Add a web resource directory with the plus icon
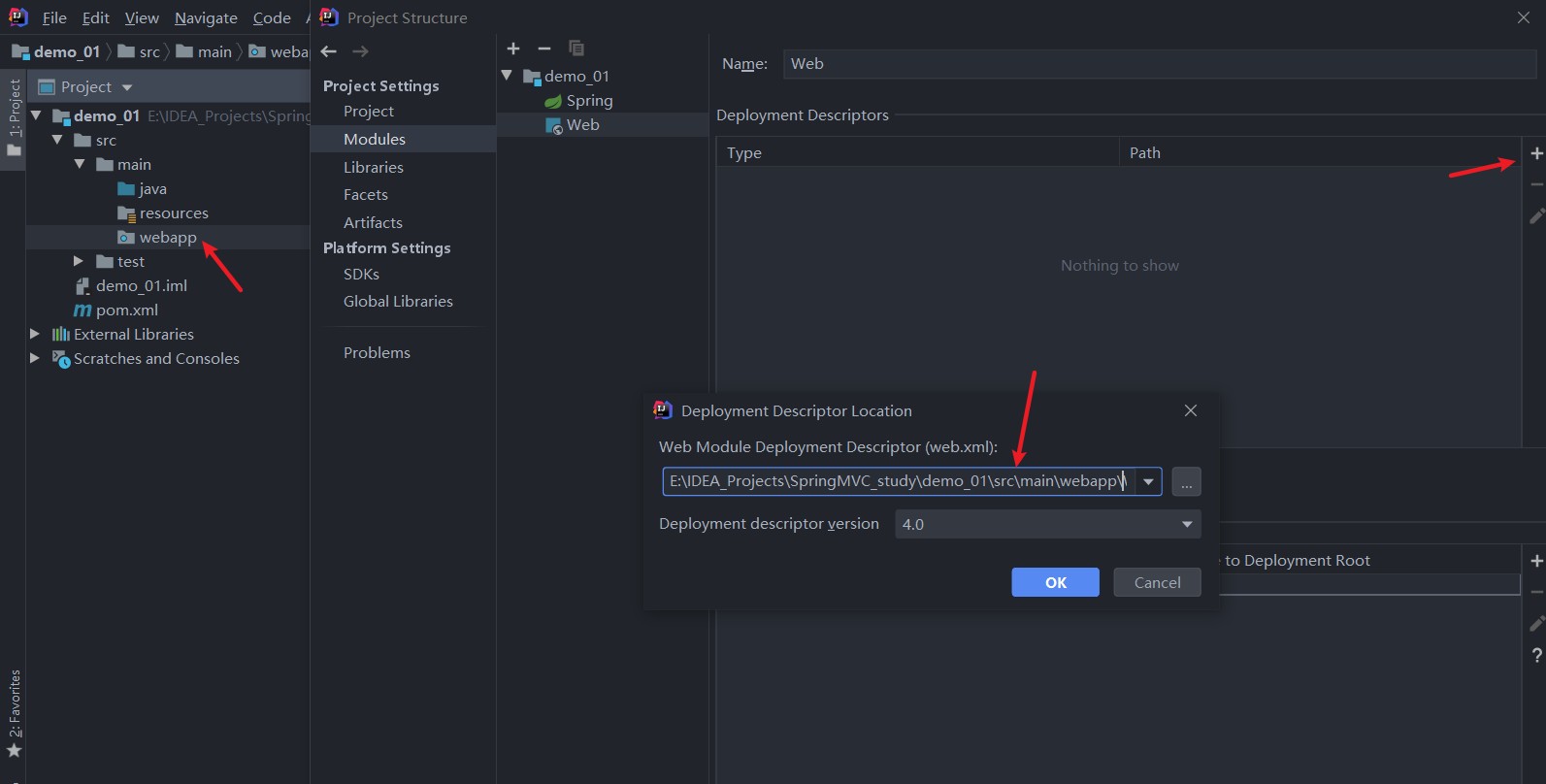 coord(1536,561)
